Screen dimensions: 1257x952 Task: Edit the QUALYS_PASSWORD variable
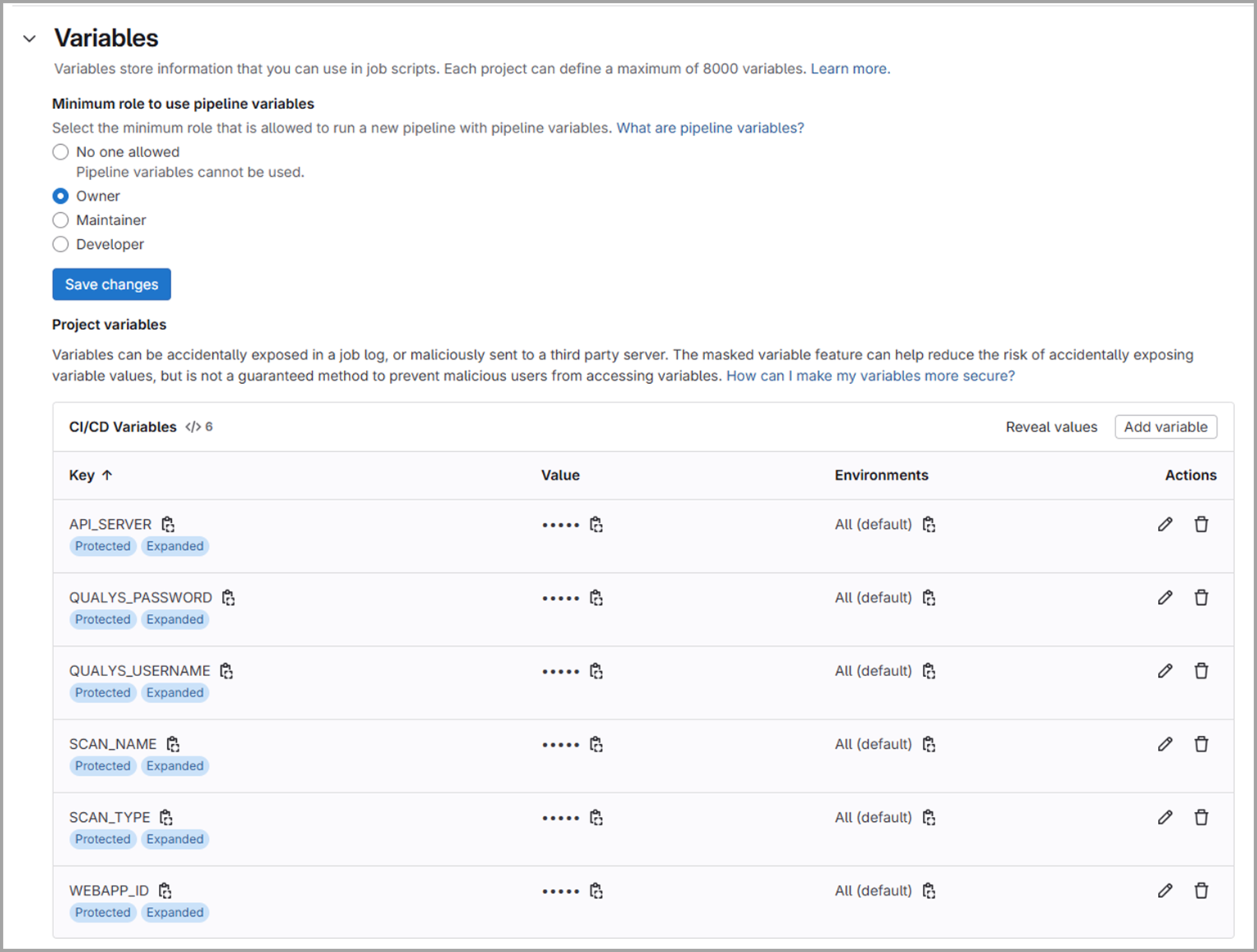1165,598
